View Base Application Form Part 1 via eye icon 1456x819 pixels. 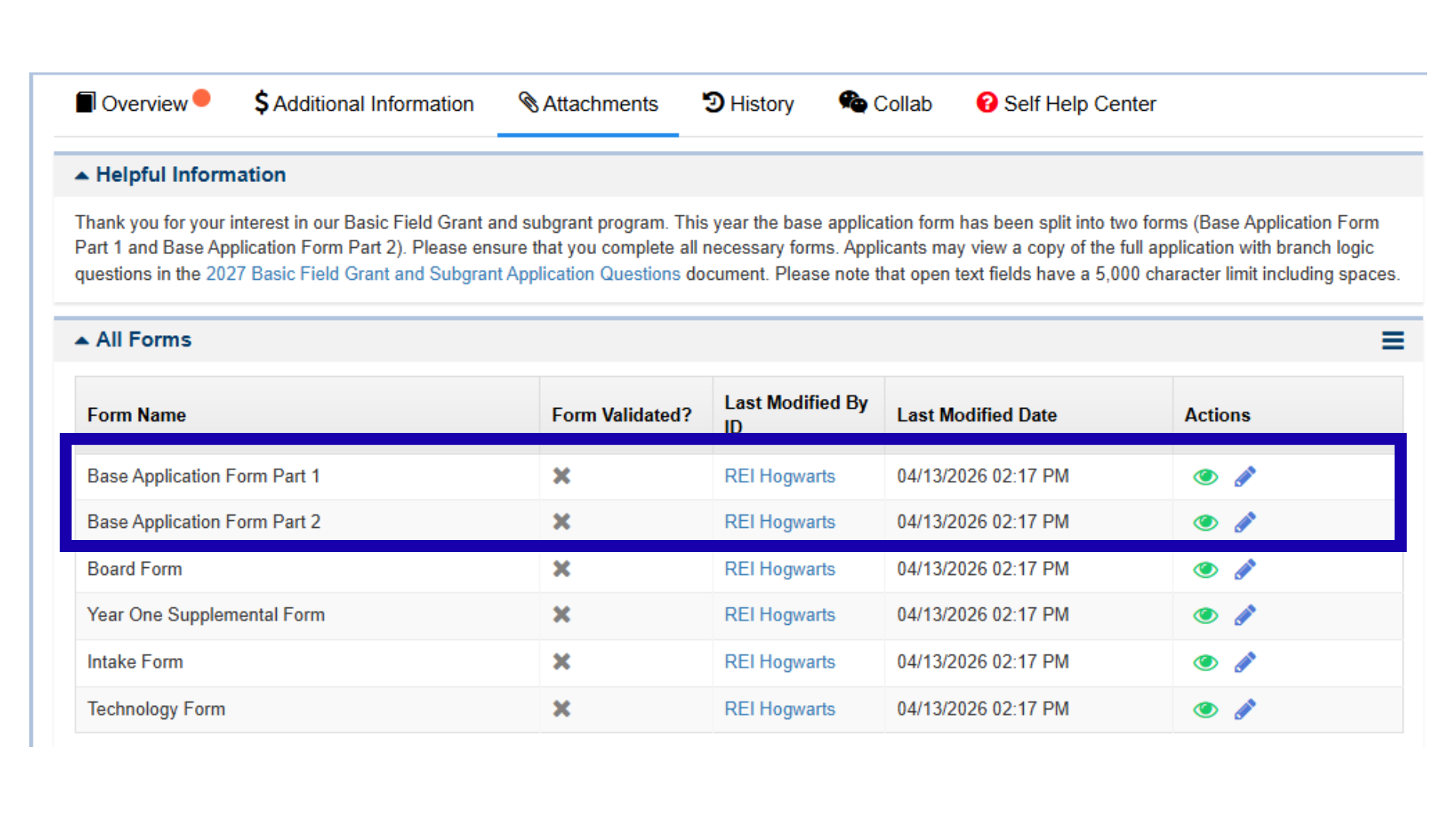coord(1205,477)
